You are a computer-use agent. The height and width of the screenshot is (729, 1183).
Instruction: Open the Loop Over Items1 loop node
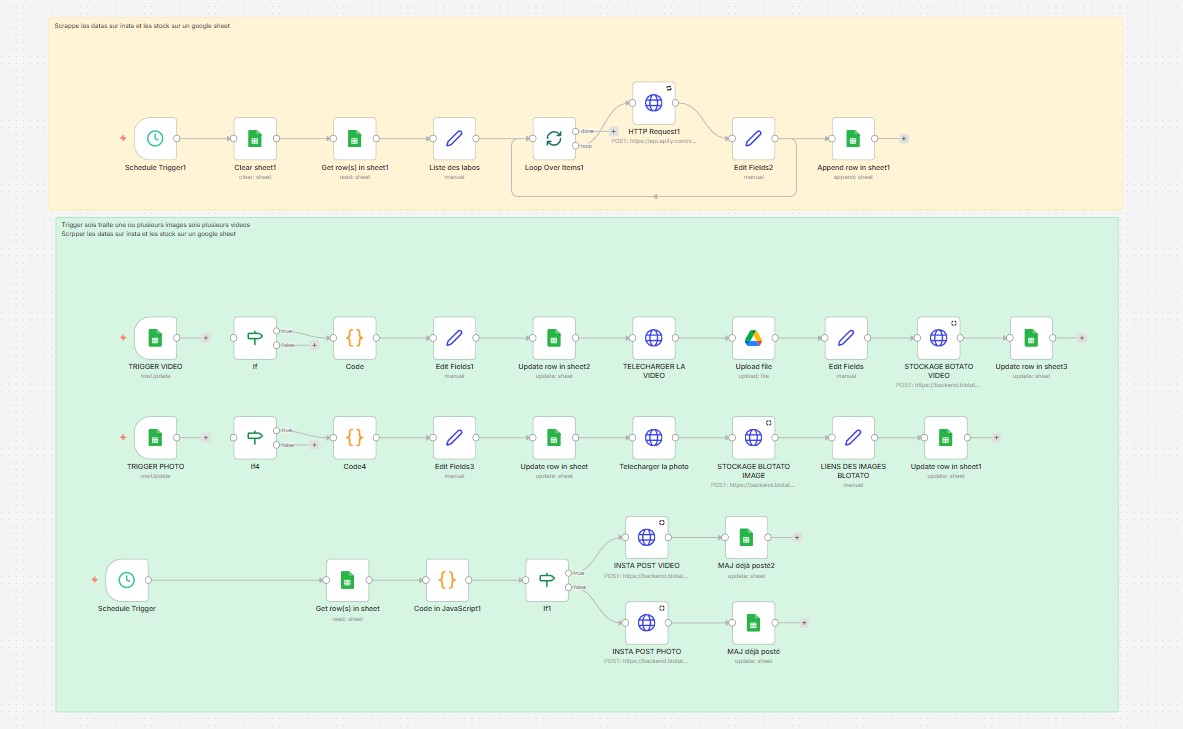tap(554, 140)
